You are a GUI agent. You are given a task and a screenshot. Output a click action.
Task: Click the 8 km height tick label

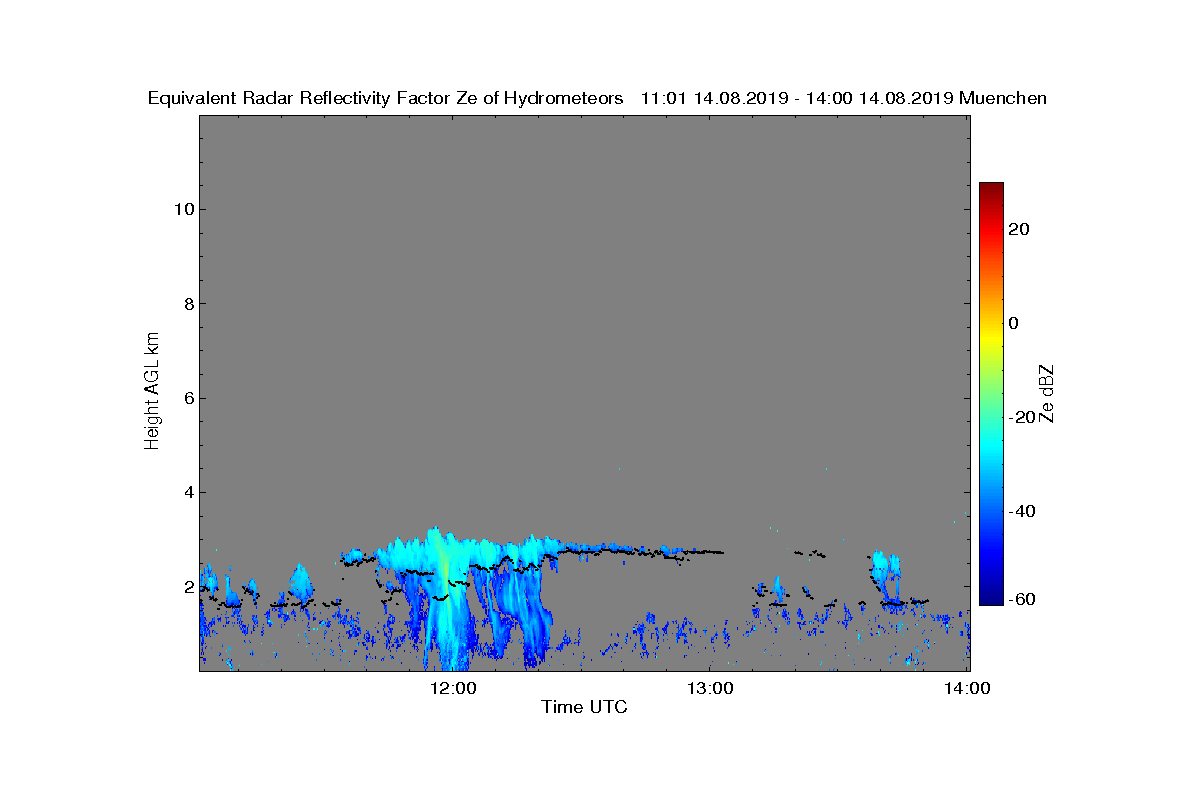coord(188,304)
